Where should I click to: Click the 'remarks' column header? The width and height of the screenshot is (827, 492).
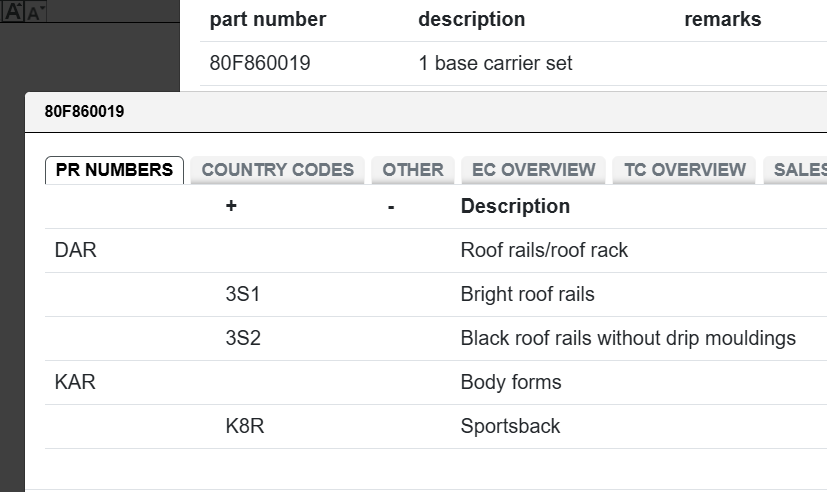(x=722, y=19)
